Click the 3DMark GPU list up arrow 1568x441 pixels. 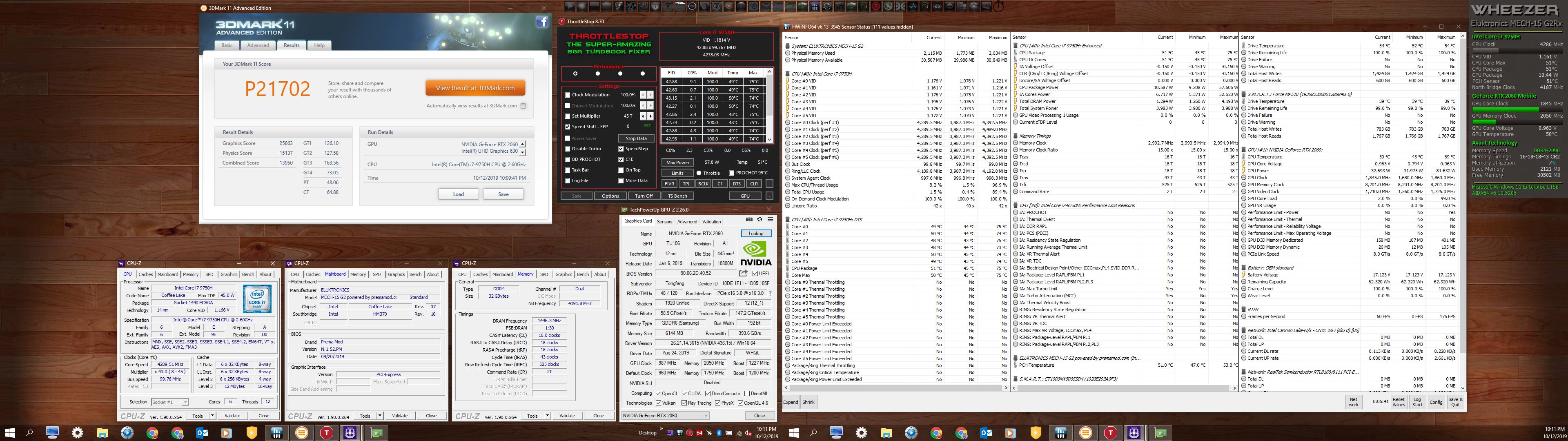pos(523,145)
